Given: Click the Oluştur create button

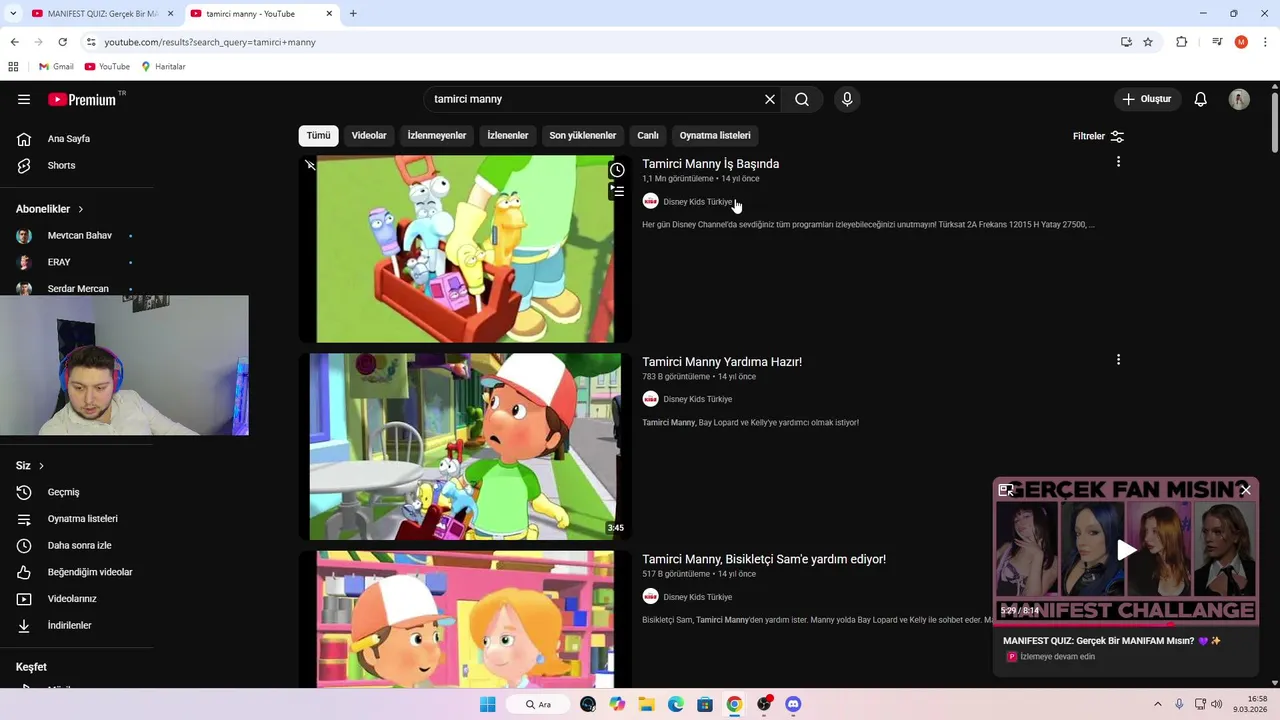Looking at the screenshot, I should 1146,99.
